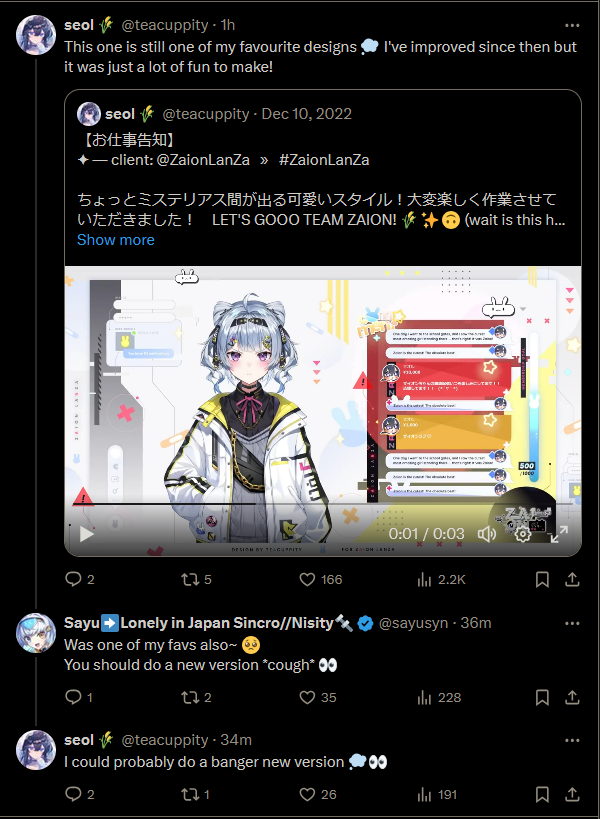This screenshot has height=819, width=600.
Task: Open more options on seol's top tweet
Action: (x=572, y=25)
